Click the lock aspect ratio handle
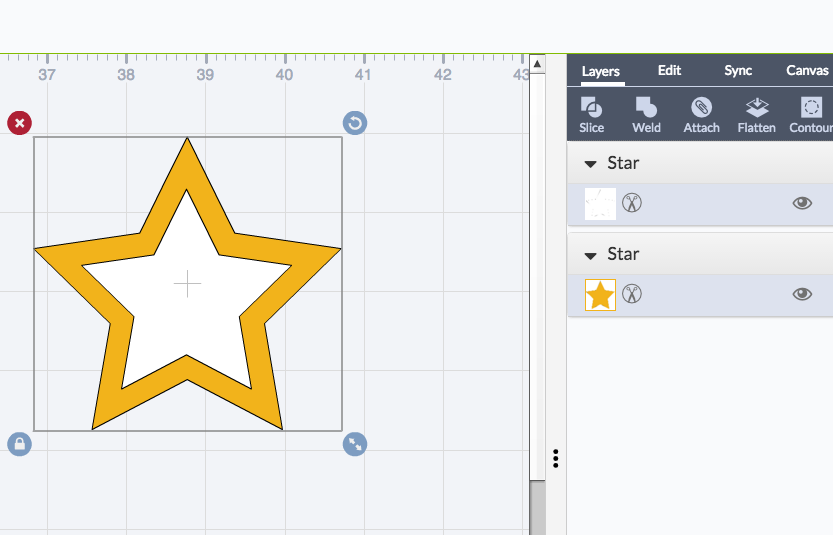The image size is (833, 535). tap(19, 444)
